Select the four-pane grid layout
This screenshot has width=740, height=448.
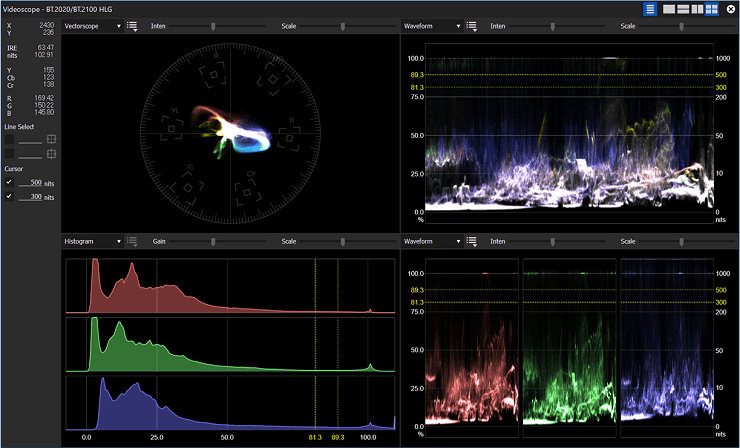[712, 9]
